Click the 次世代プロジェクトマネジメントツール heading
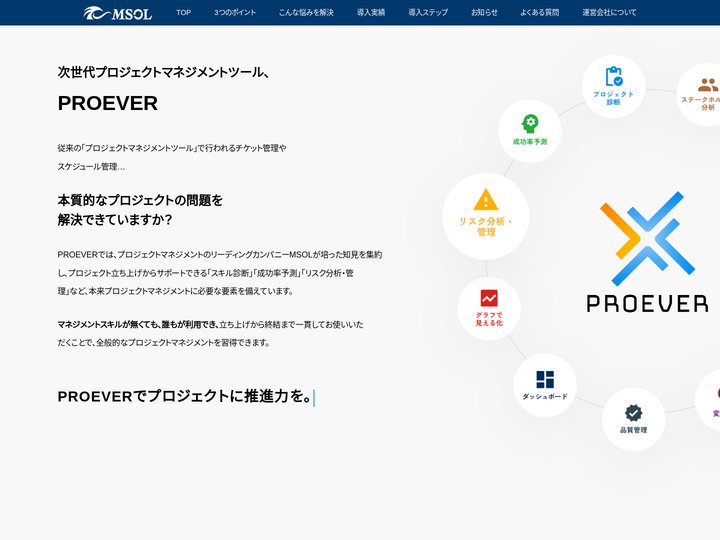720x540 pixels. [x=163, y=72]
